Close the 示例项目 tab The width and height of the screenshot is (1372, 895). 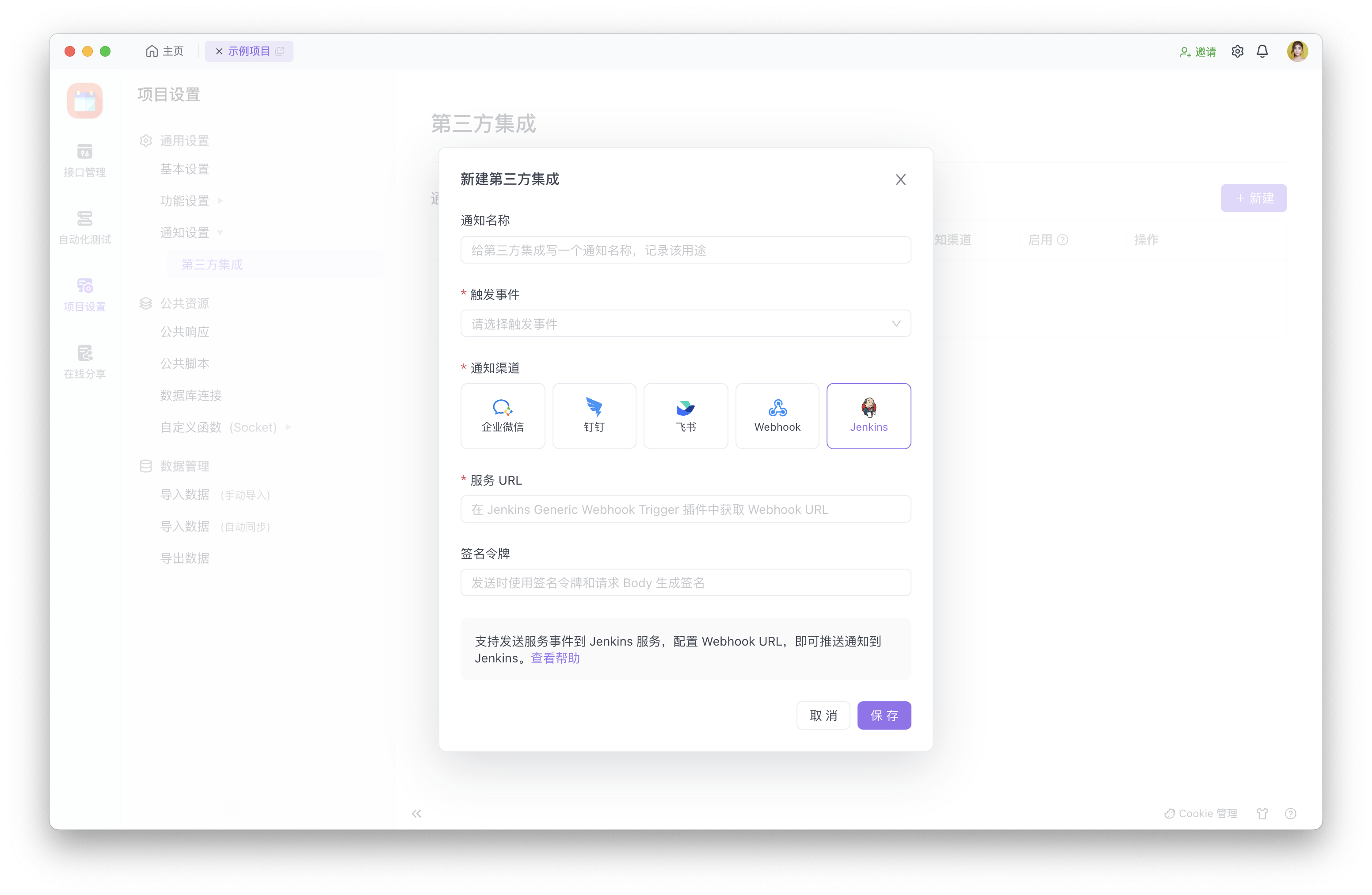pyautogui.click(x=219, y=51)
